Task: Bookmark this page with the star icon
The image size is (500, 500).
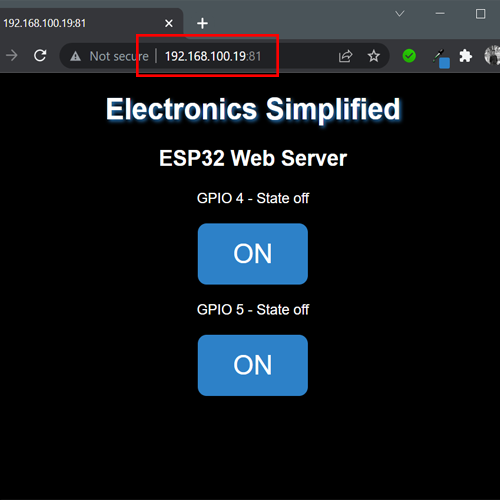Action: [x=374, y=56]
